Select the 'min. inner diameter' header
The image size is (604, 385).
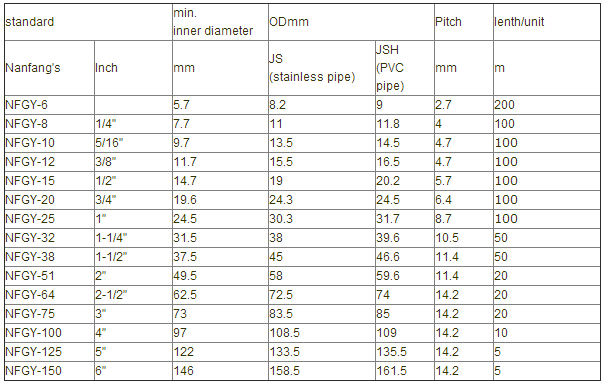[x=220, y=22]
